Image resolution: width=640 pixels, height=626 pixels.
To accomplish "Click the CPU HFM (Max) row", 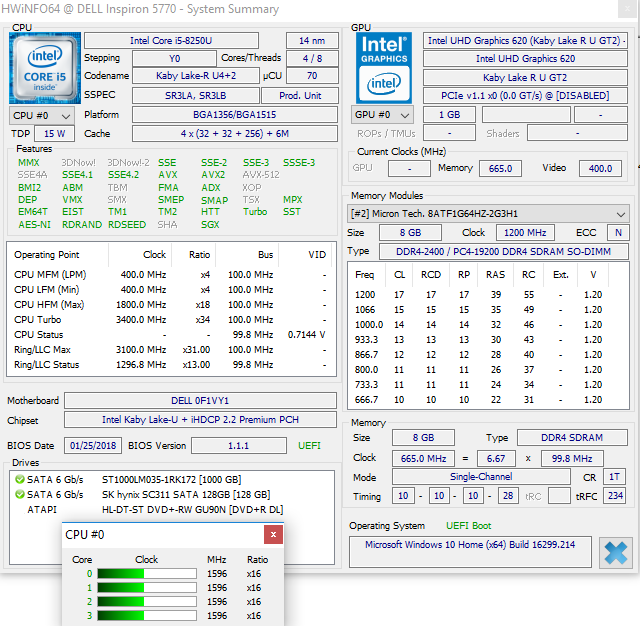I will coord(171,304).
